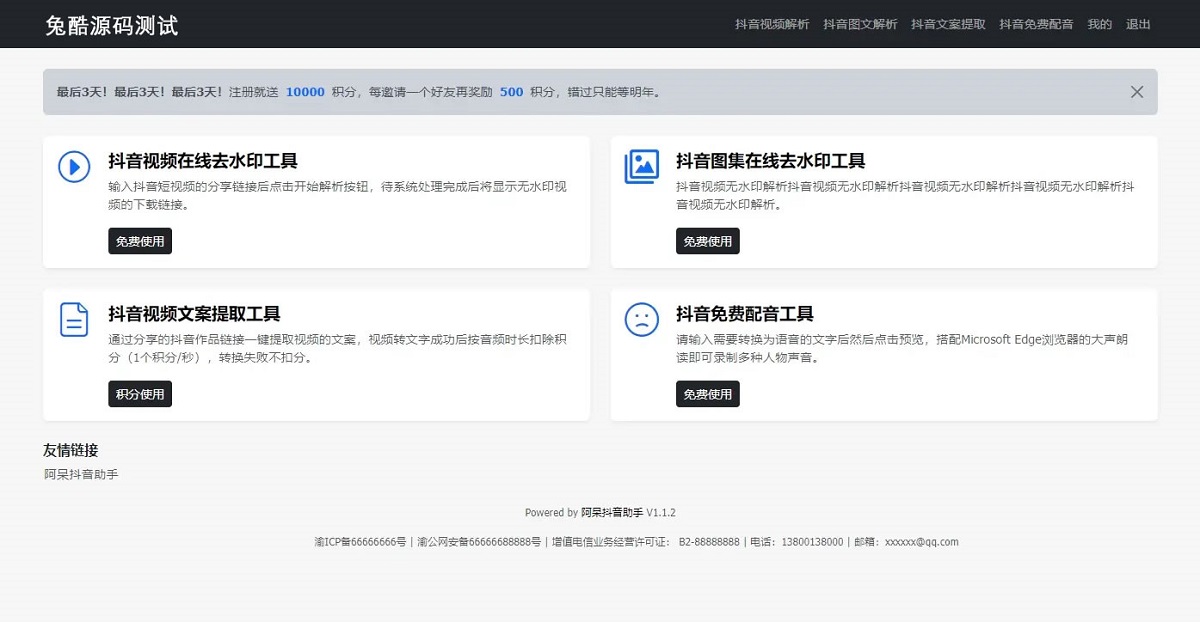Open the 我的 account page

(1099, 24)
